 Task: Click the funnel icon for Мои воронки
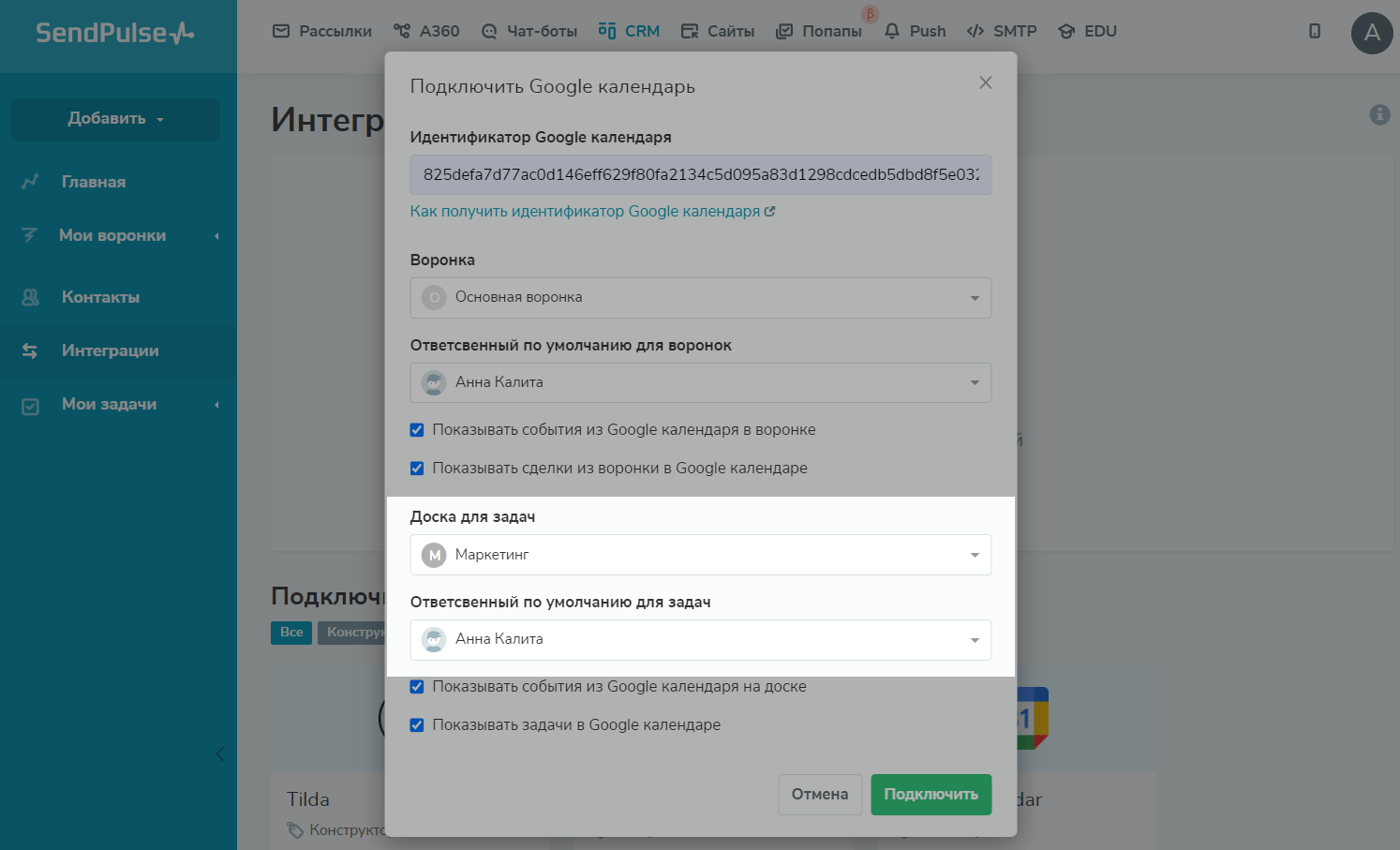pos(30,235)
